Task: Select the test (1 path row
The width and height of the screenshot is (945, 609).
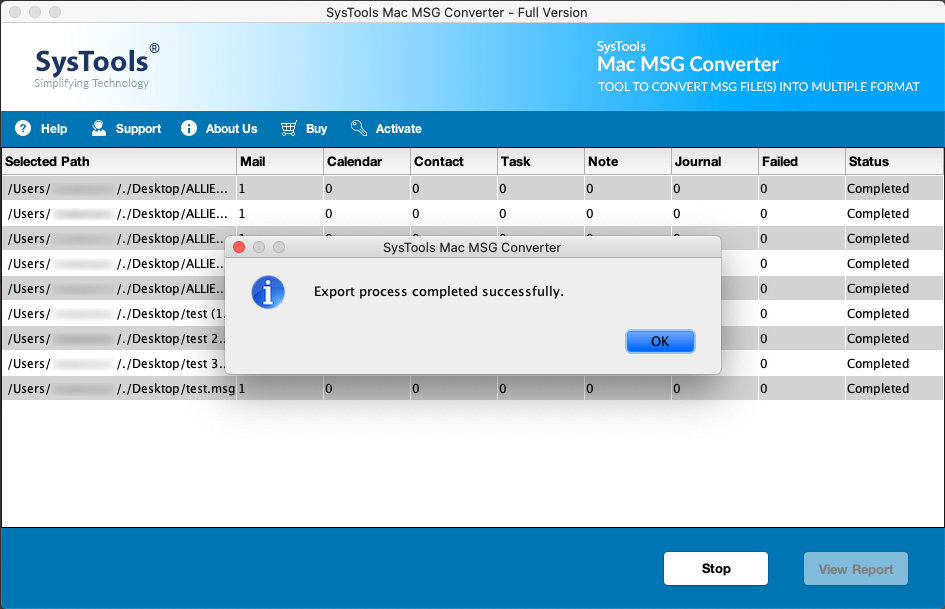Action: [114, 314]
